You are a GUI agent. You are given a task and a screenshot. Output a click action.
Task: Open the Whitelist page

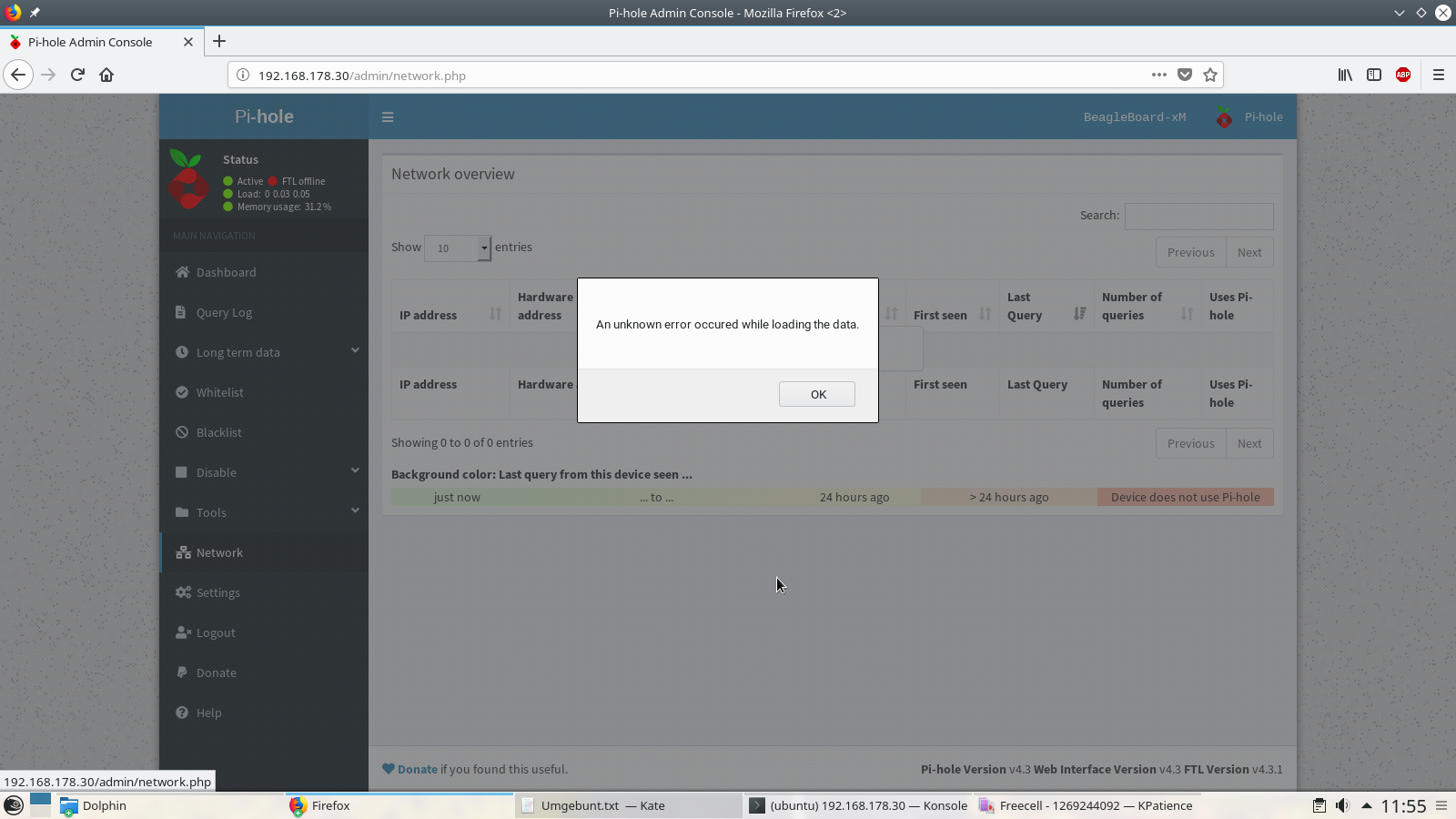(264, 392)
